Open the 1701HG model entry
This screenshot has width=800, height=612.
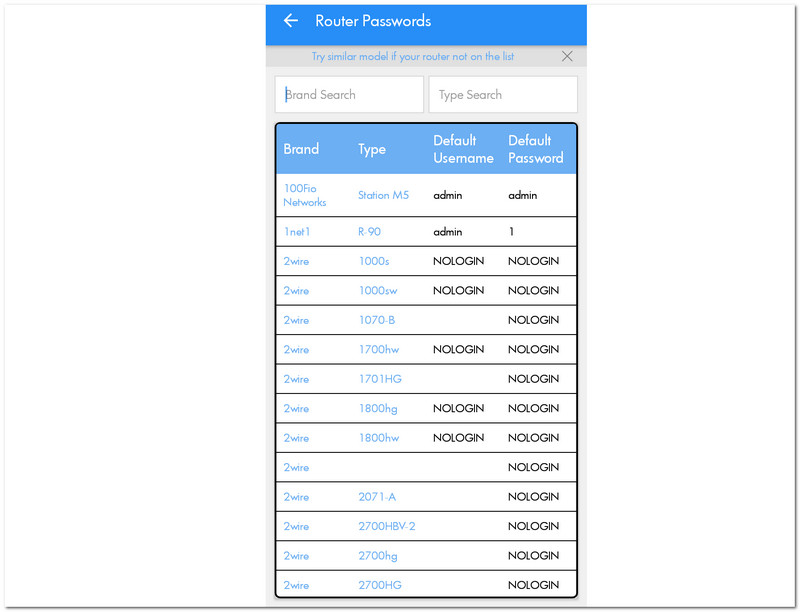[380, 379]
